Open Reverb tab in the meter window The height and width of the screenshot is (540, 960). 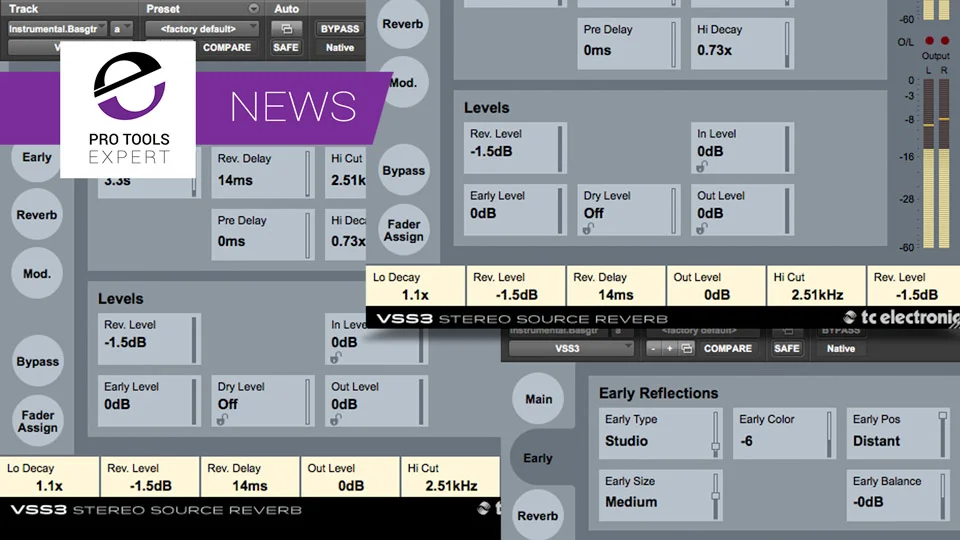pos(403,24)
